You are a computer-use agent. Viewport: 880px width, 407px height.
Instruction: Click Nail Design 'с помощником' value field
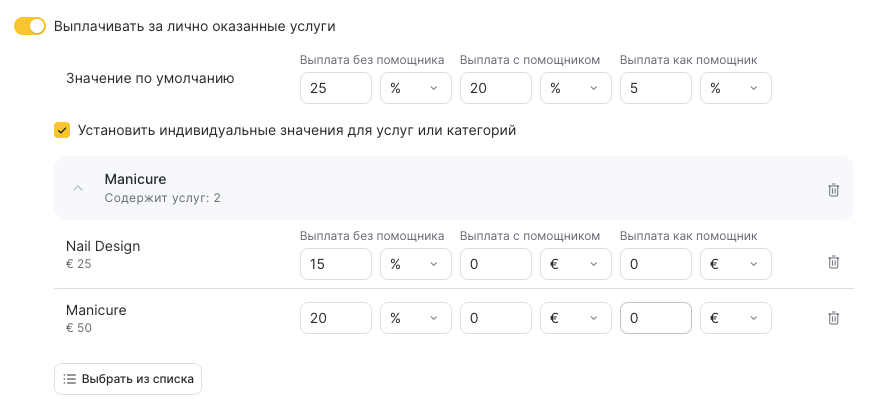tap(495, 264)
